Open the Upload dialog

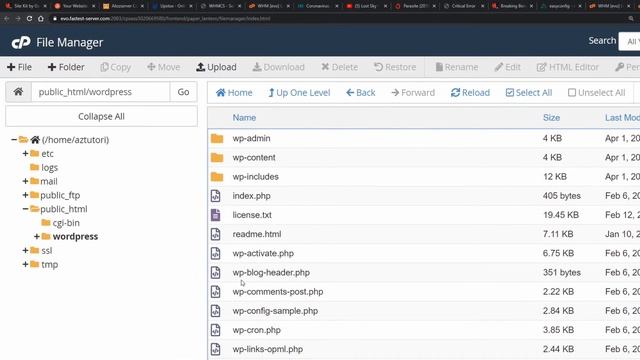[216, 67]
